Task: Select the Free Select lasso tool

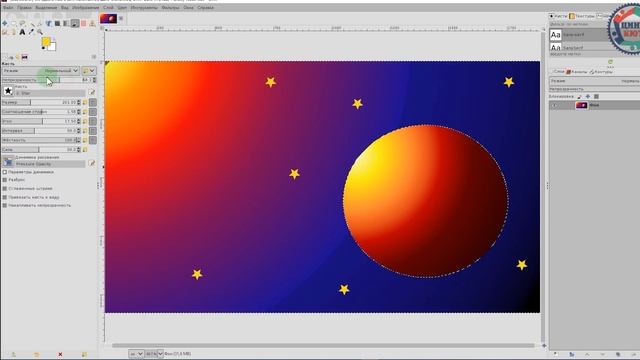Action: pyautogui.click(x=22, y=24)
